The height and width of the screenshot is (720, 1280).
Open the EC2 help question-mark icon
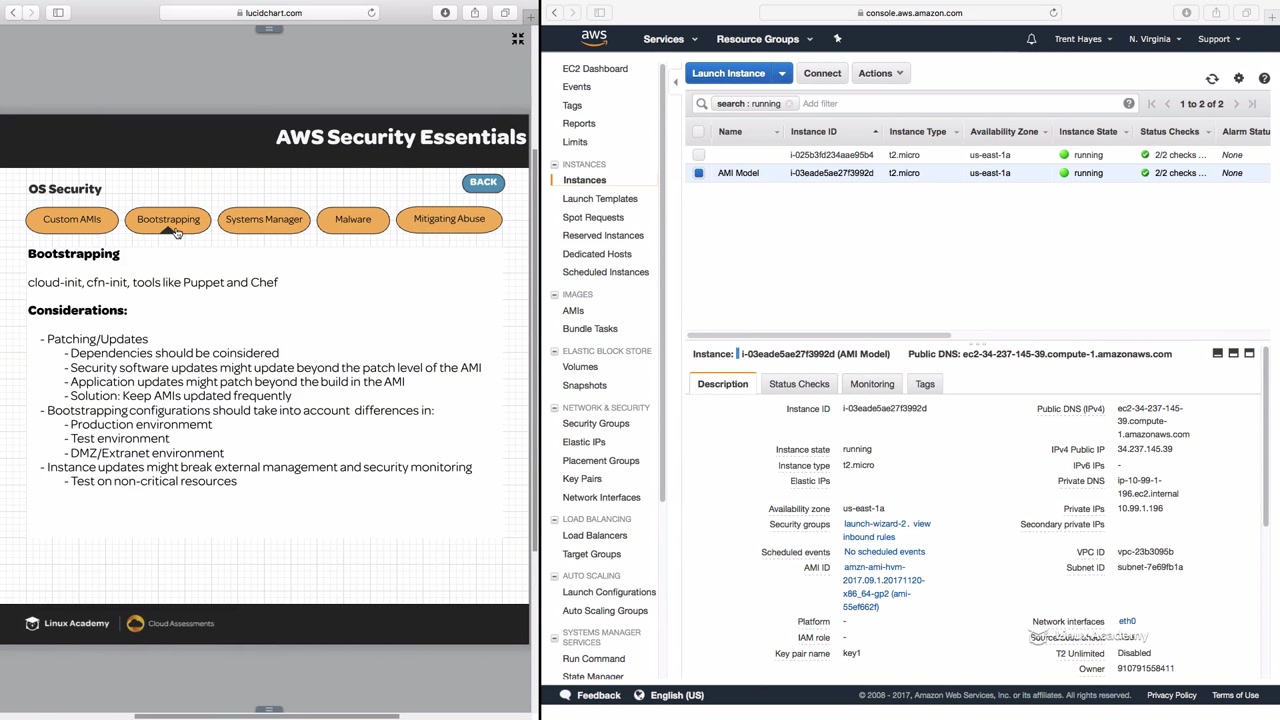tap(1264, 78)
